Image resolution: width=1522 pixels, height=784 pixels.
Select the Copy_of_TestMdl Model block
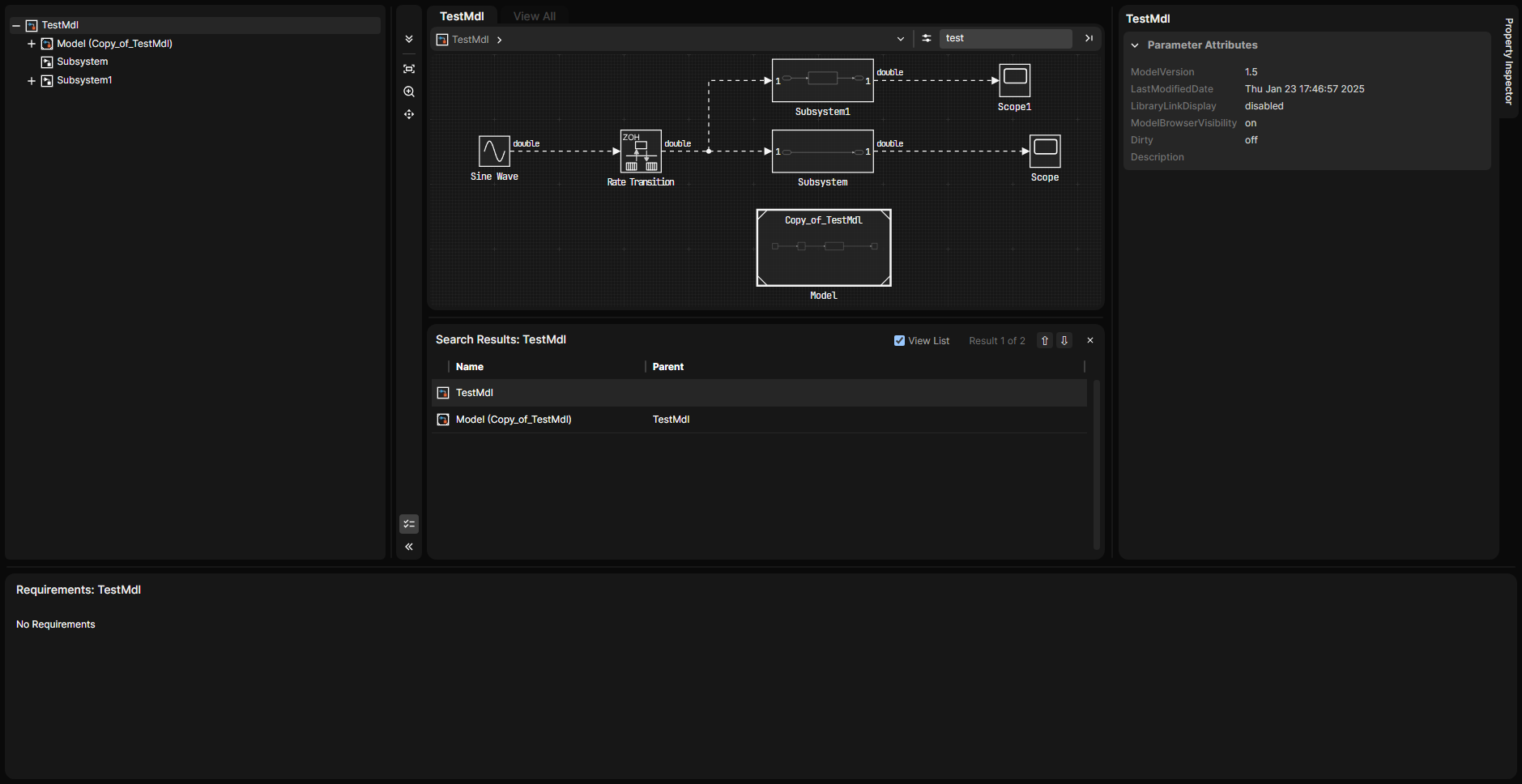point(824,248)
